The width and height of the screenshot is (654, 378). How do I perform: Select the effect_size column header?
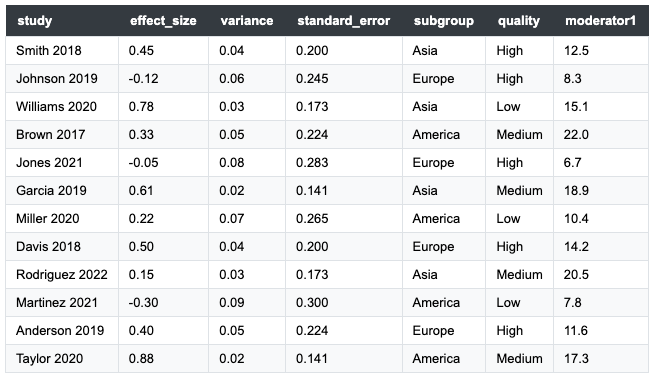pos(163,20)
